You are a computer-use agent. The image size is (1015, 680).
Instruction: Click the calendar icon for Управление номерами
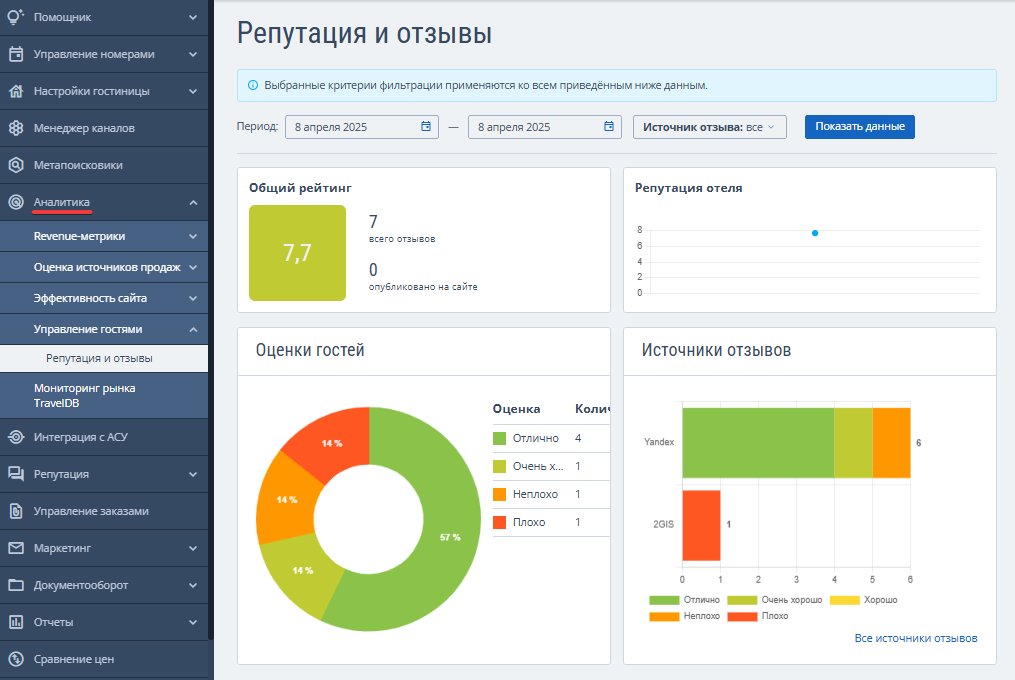[x=16, y=54]
